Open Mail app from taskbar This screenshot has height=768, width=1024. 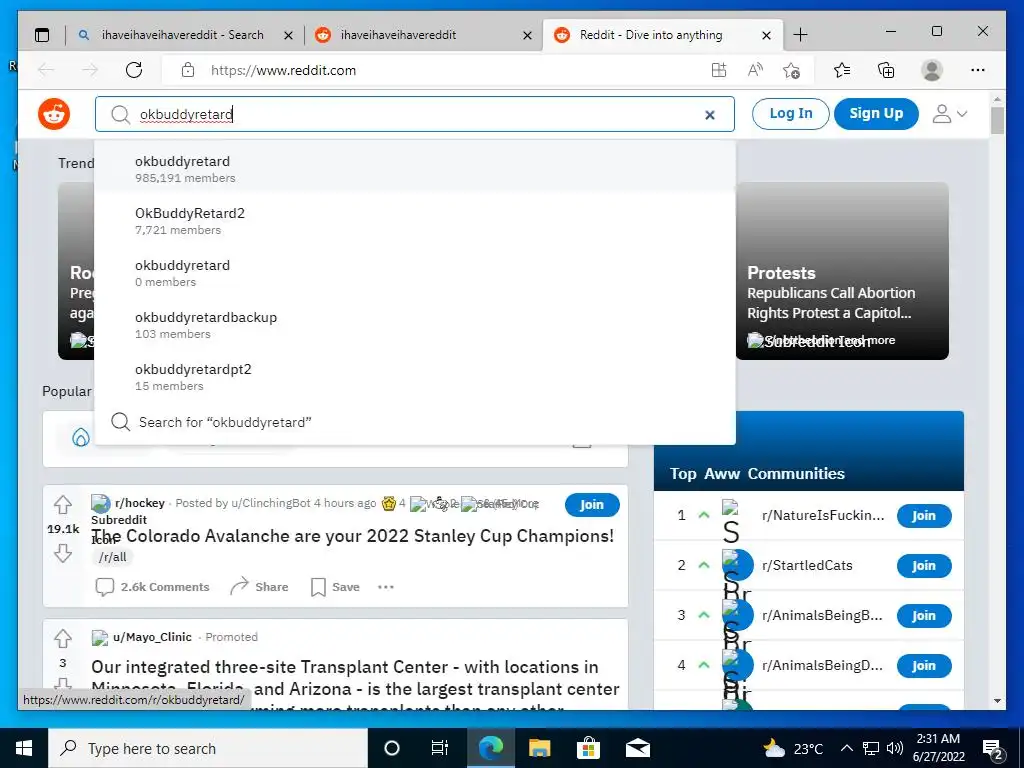click(637, 748)
